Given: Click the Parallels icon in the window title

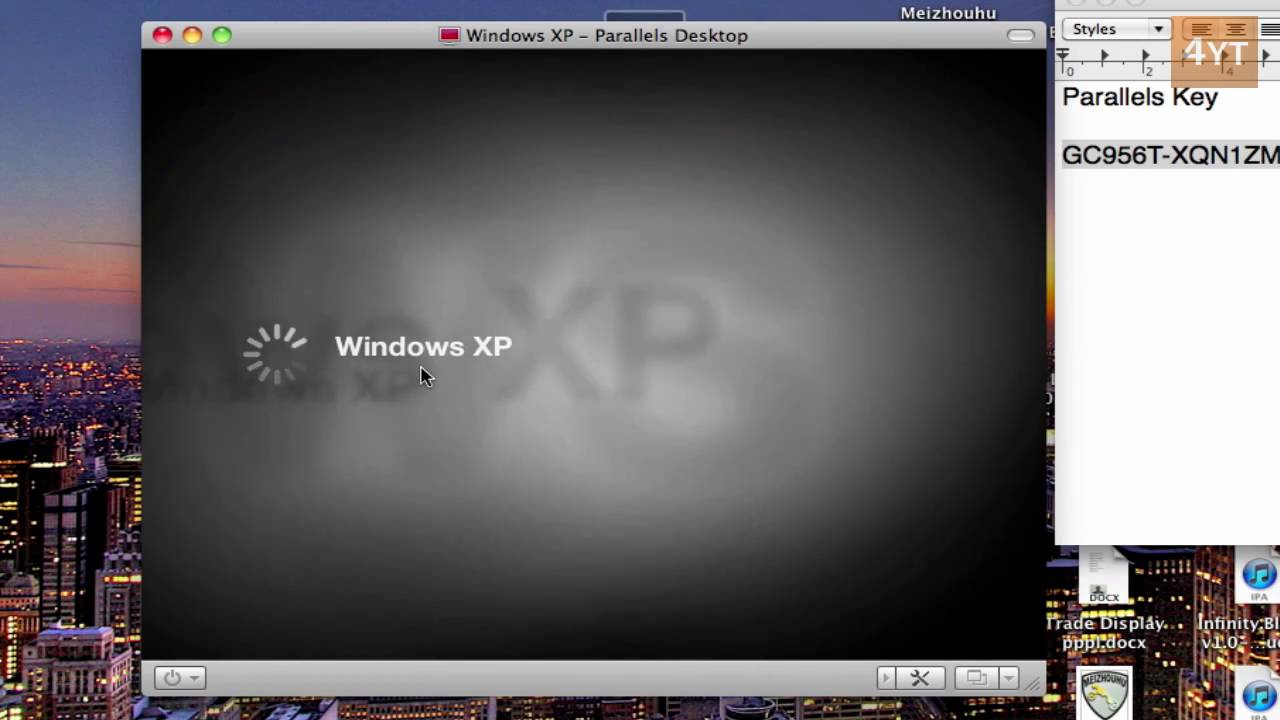Looking at the screenshot, I should 450,35.
